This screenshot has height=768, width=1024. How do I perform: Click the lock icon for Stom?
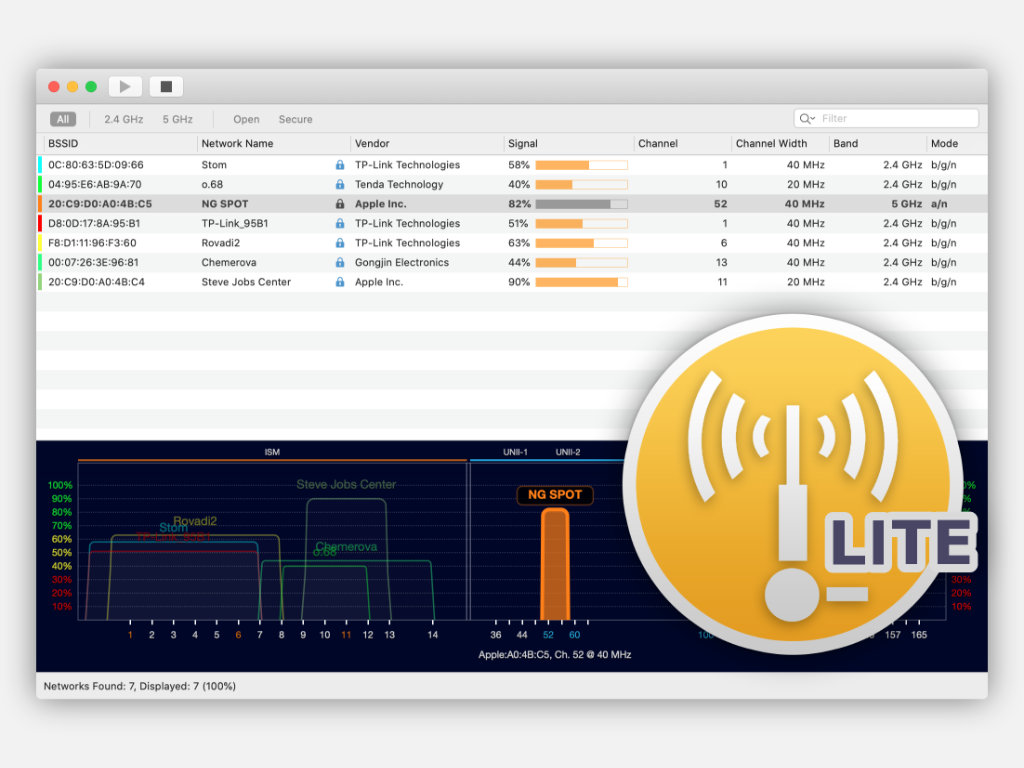click(340, 165)
